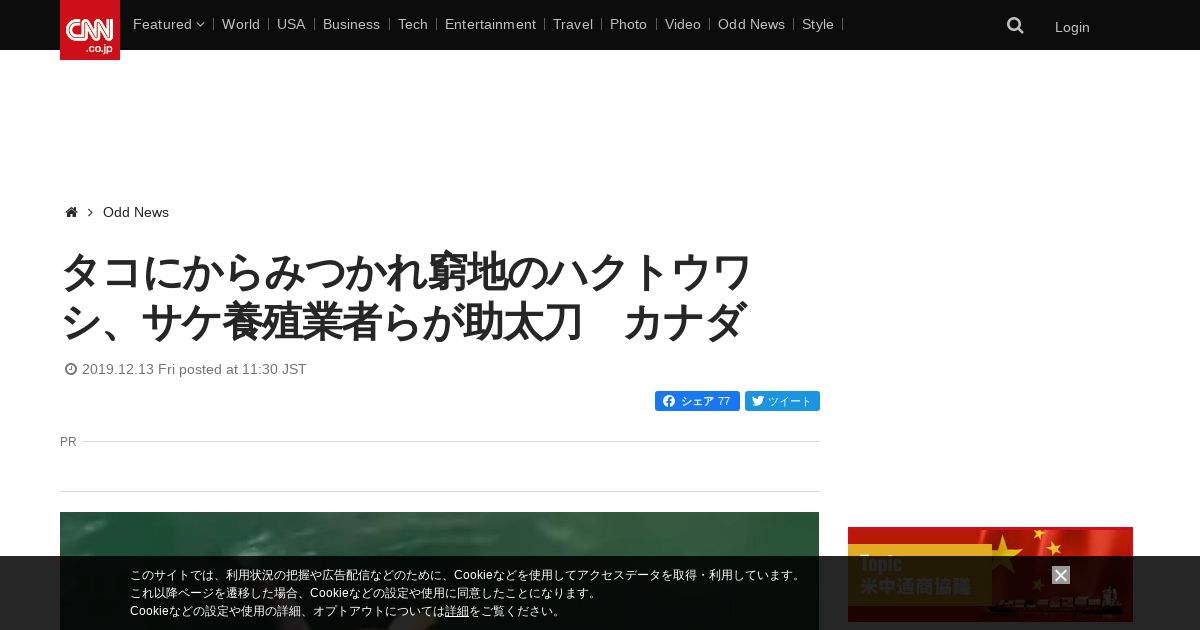Open the Travel section
Screen dimensions: 1200x630
573,24
